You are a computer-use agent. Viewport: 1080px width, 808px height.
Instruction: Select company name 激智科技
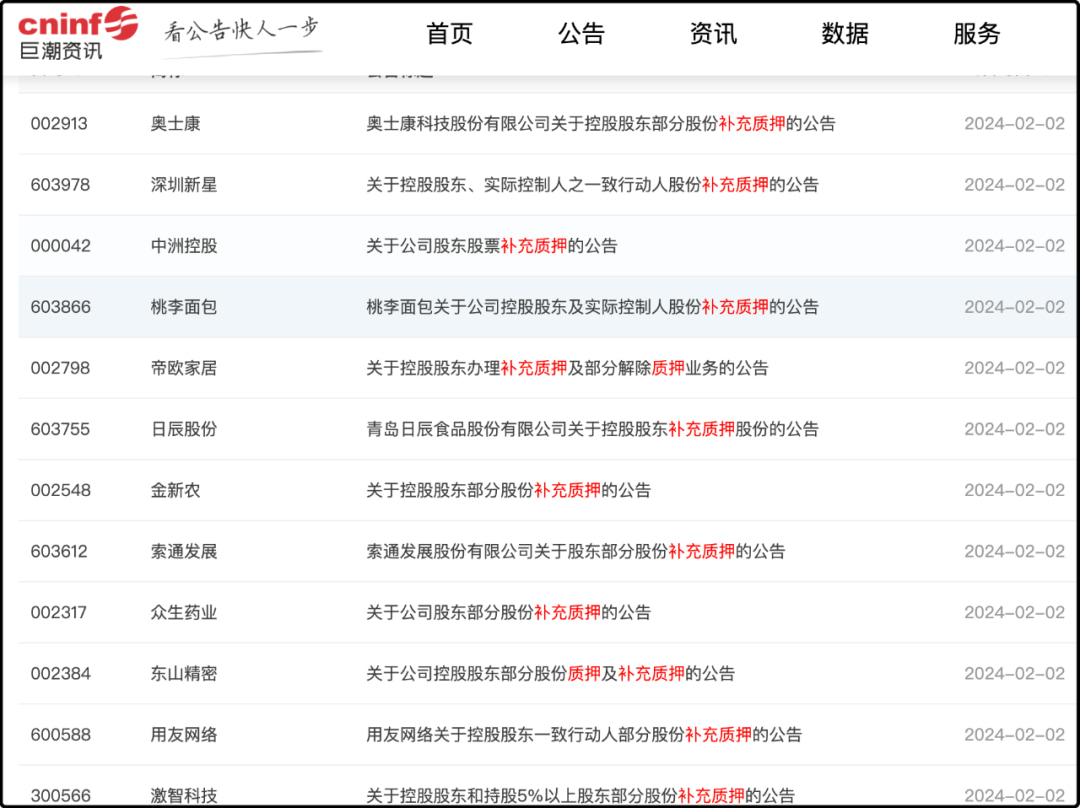click(184, 796)
